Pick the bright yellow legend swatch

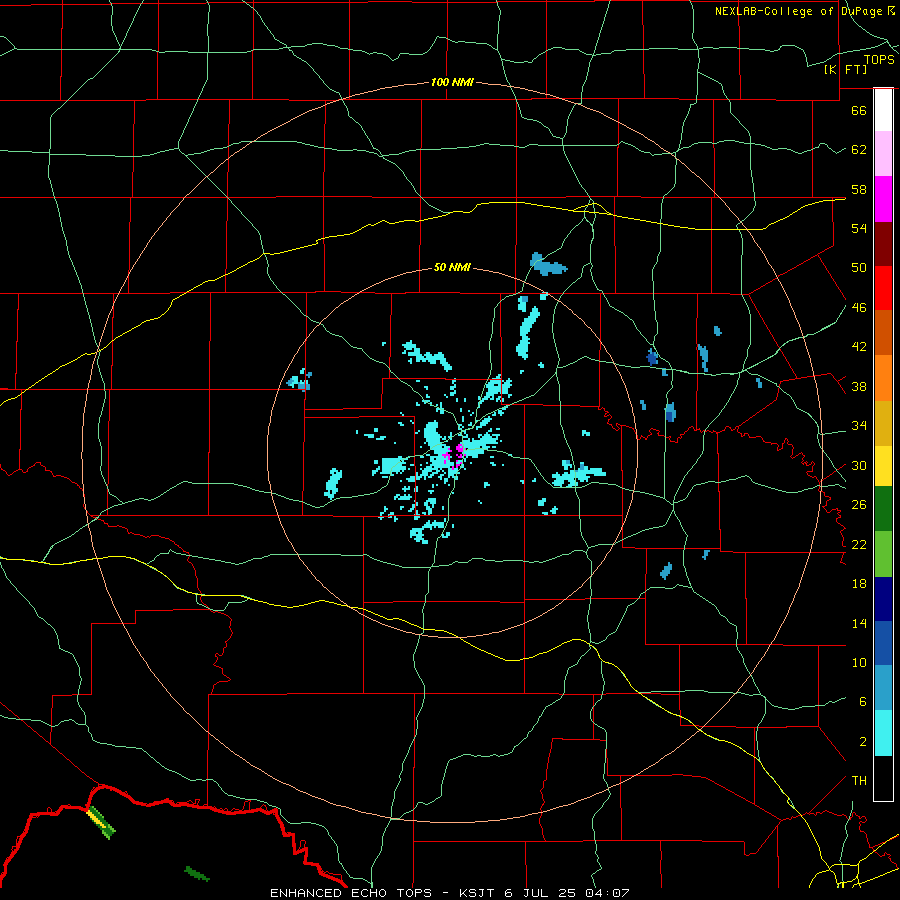(x=883, y=466)
